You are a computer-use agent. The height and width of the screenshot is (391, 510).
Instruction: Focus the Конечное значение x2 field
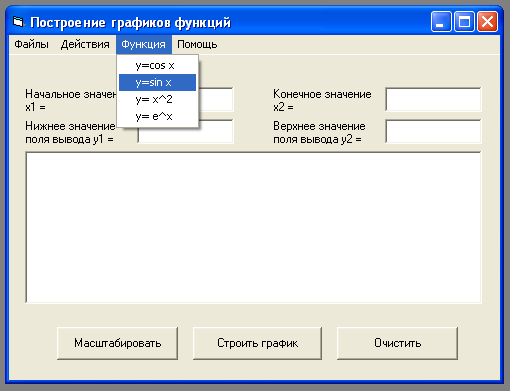tap(433, 99)
